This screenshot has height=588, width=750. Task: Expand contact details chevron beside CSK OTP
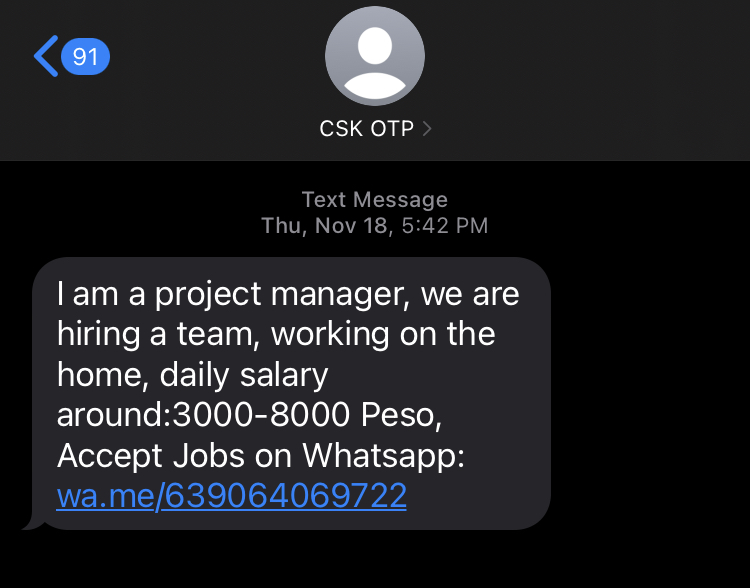(427, 129)
